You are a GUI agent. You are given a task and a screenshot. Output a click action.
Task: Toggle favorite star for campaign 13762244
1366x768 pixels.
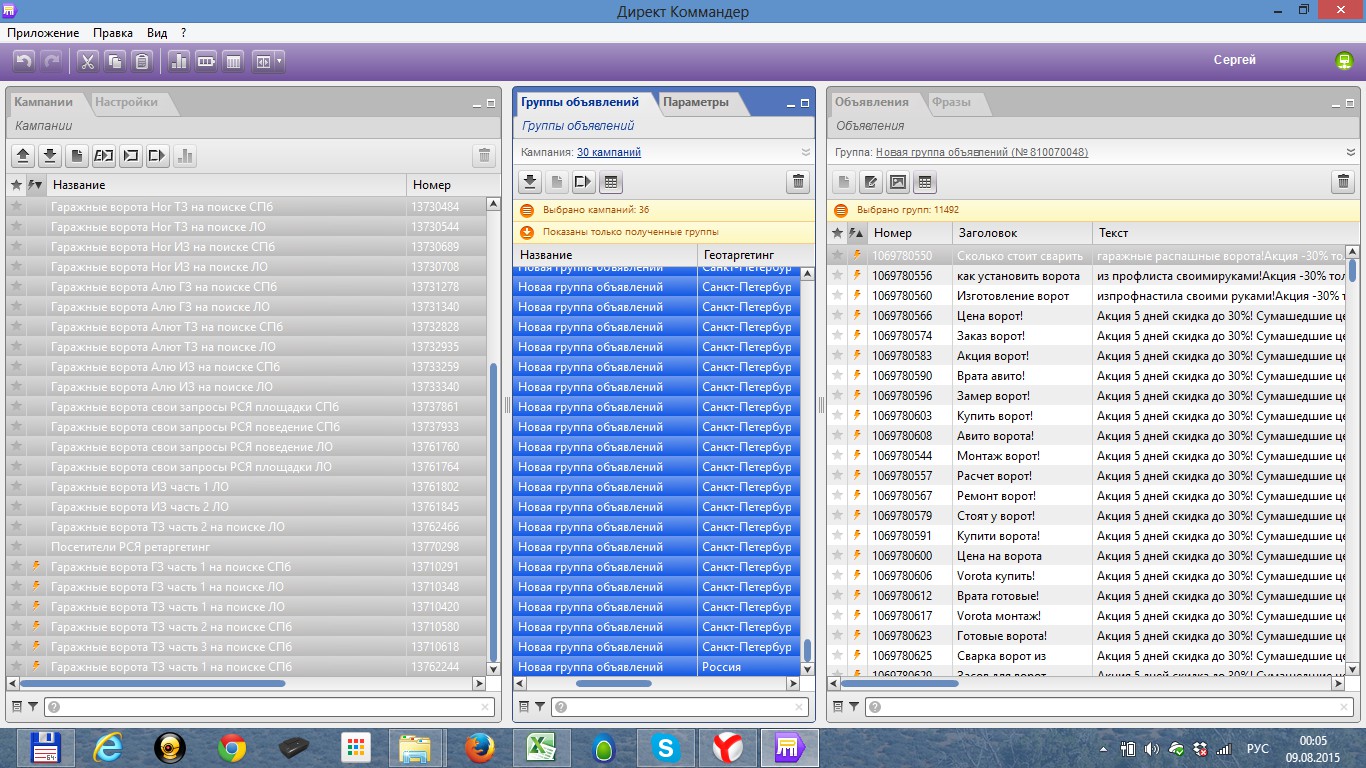pos(16,667)
